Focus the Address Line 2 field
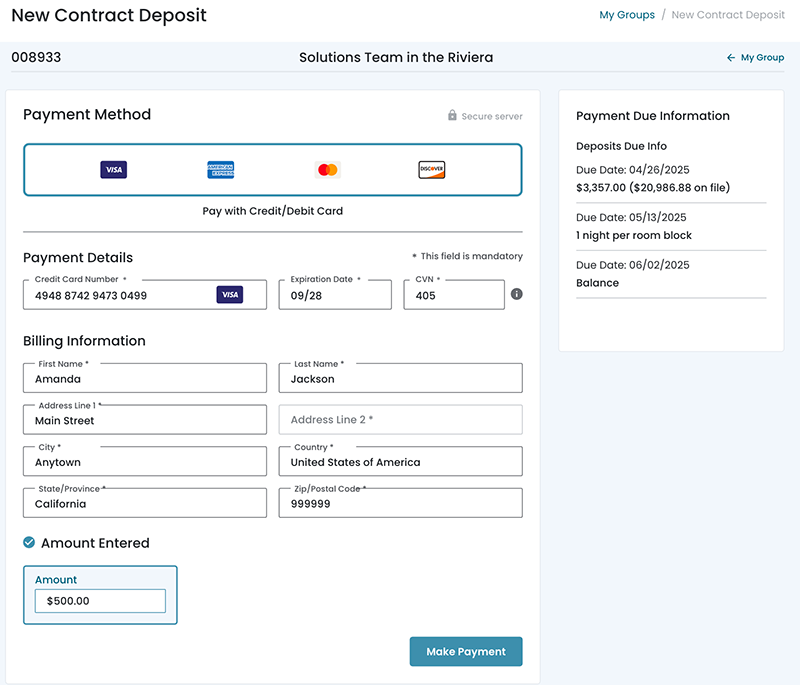 400,420
